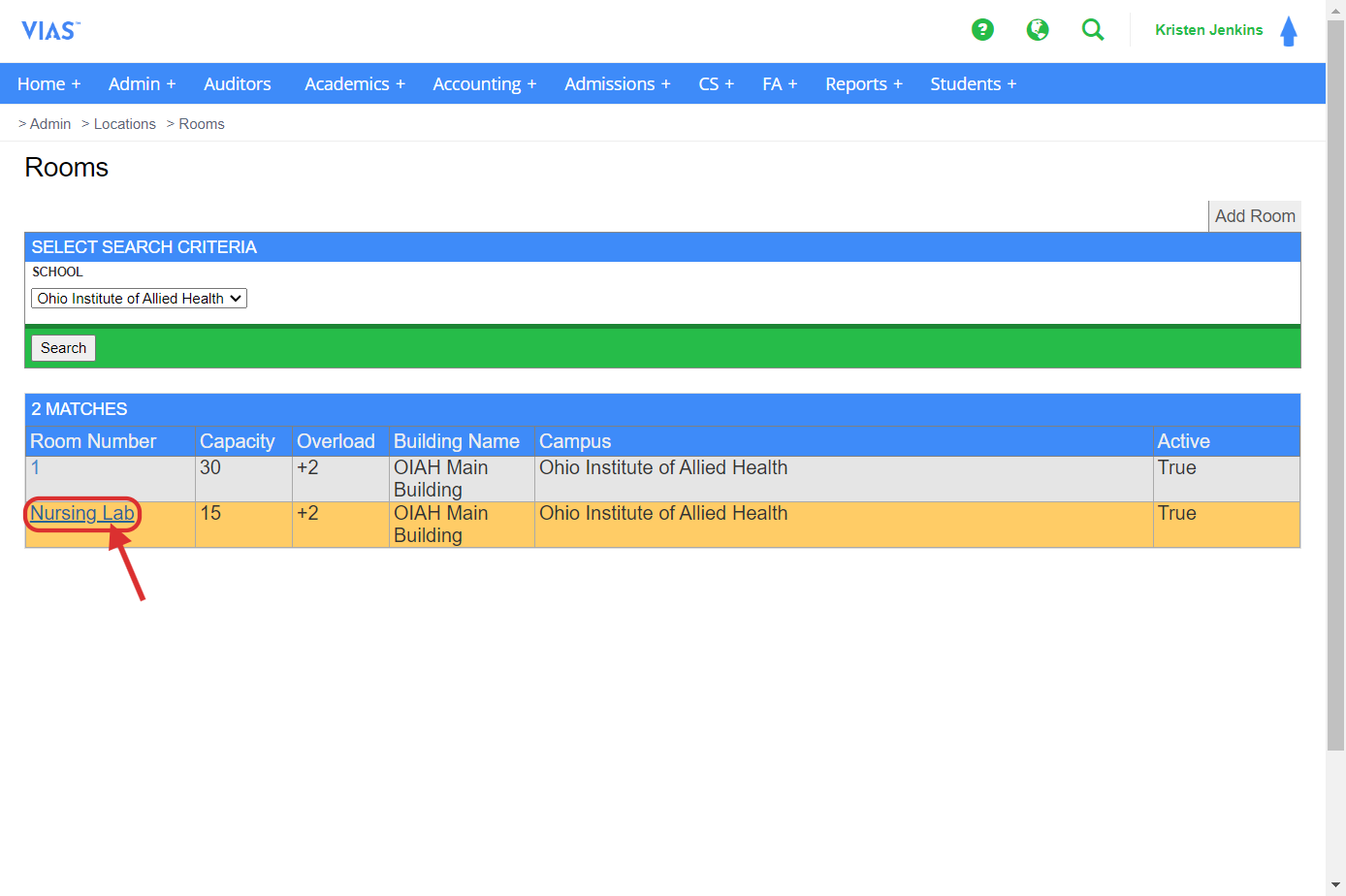Image resolution: width=1346 pixels, height=896 pixels.
Task: Click the green help question mark icon
Action: [x=982, y=30]
